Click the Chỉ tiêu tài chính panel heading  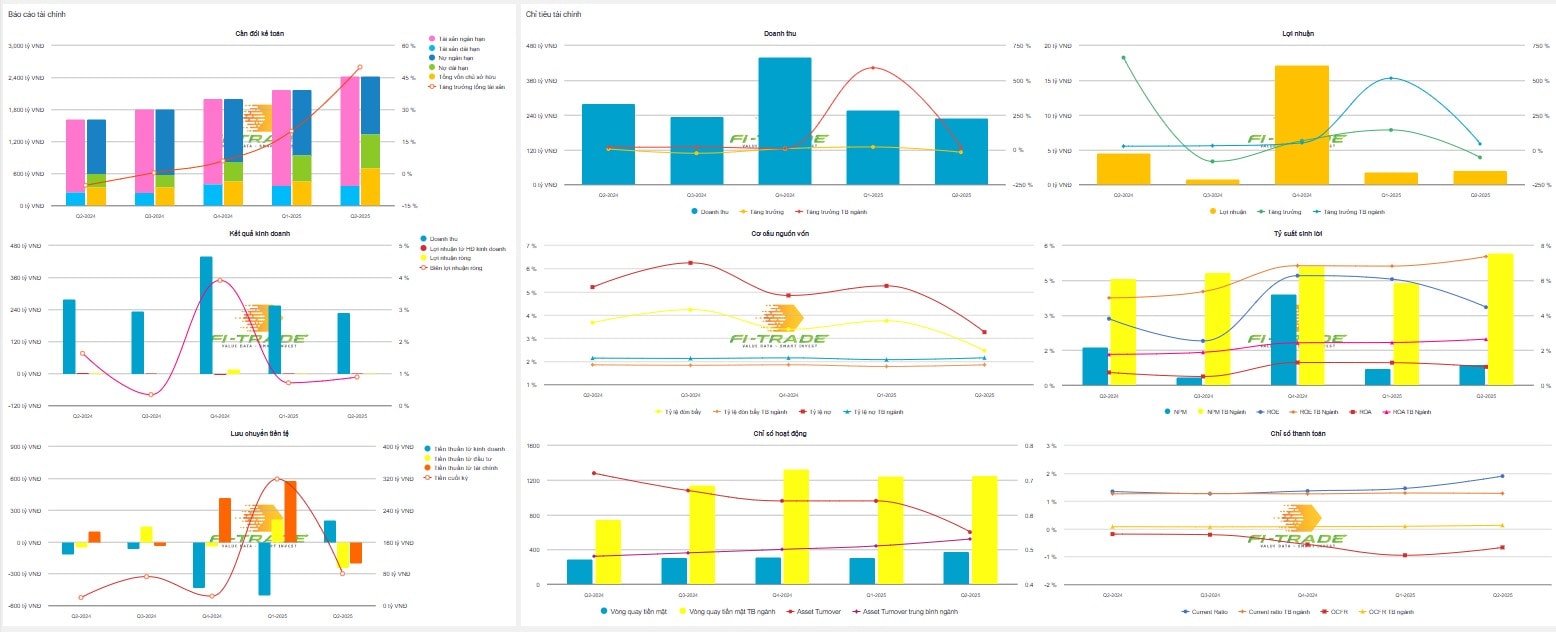click(x=553, y=14)
